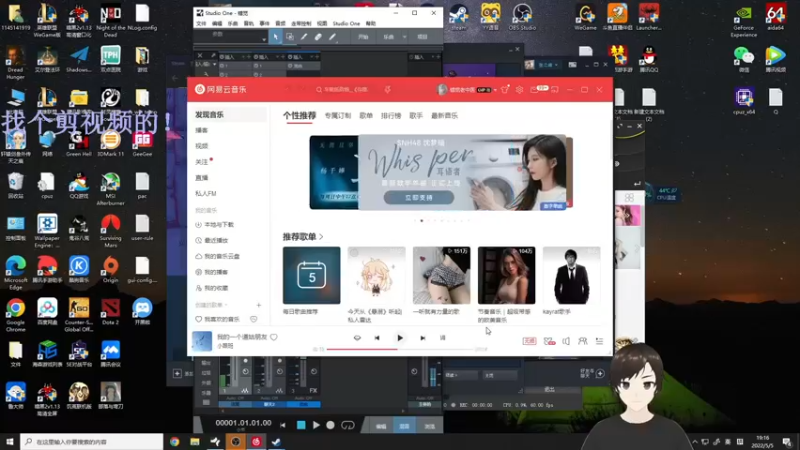Open the song recognition microphone icon in NetEase
The image size is (800, 450).
[387, 89]
